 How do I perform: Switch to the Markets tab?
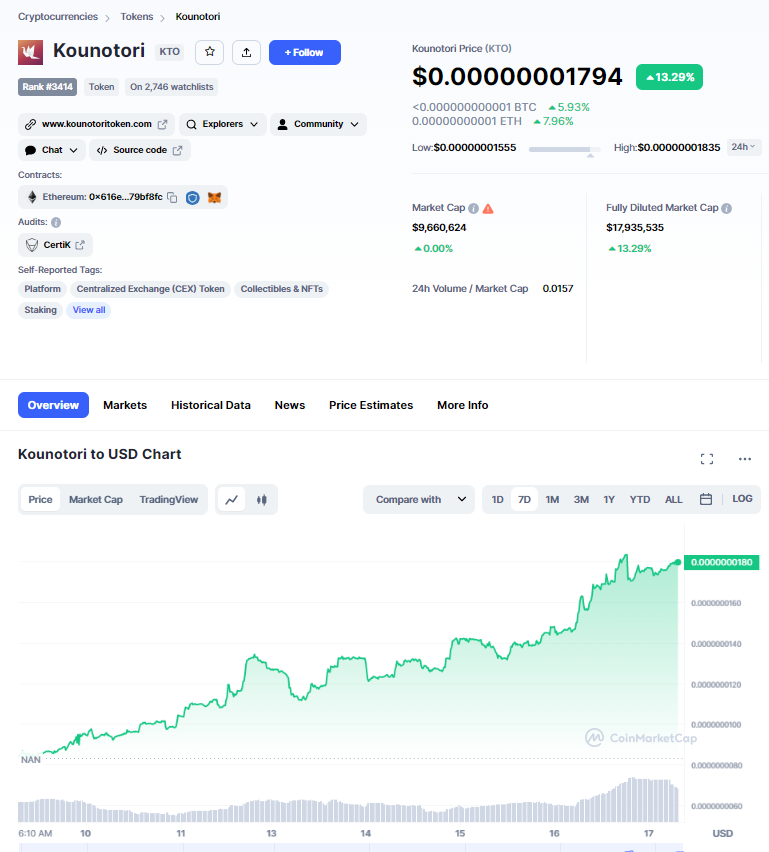(x=125, y=405)
